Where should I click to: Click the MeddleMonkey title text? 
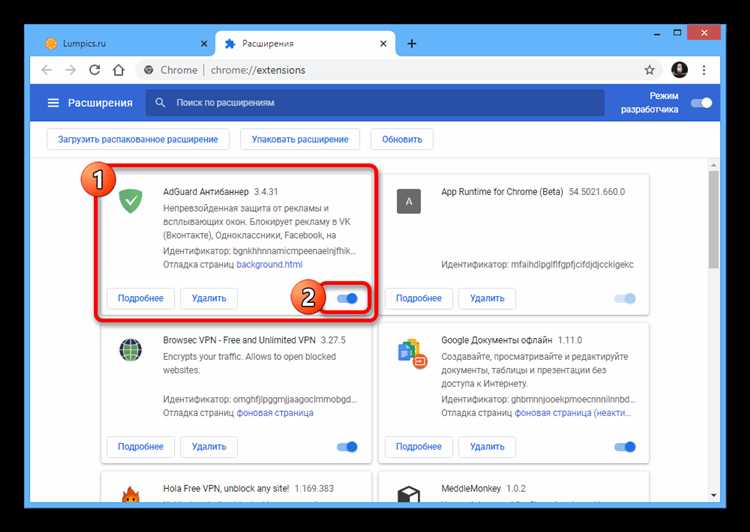point(471,488)
